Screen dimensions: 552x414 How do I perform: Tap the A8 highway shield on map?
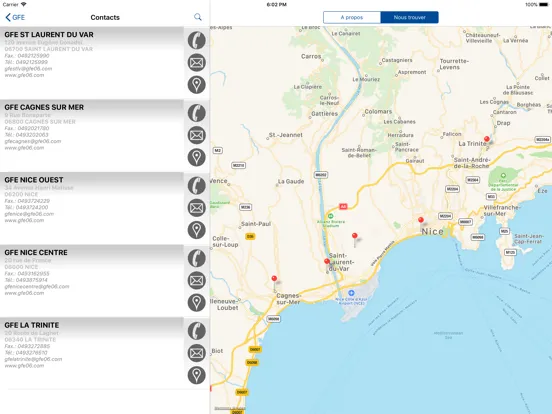coord(343,207)
